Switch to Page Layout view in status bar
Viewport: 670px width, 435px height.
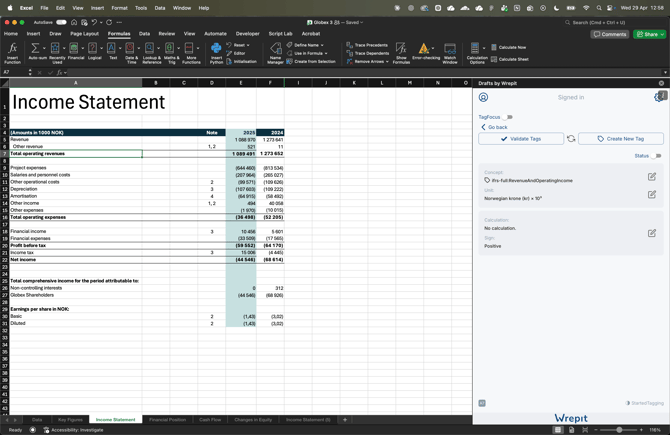tap(572, 430)
